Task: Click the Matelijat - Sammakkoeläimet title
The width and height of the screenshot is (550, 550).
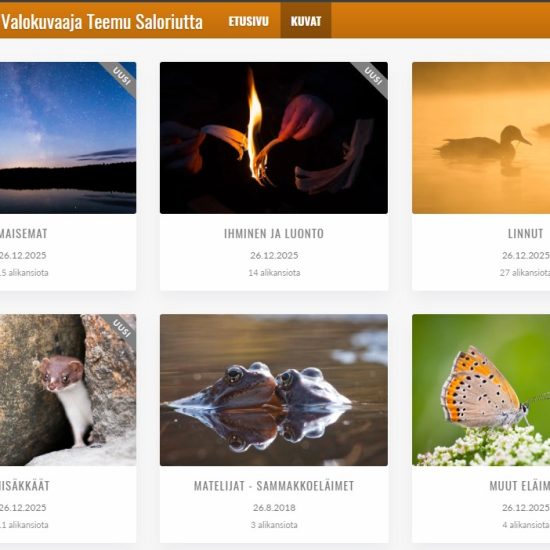Action: [x=274, y=486]
